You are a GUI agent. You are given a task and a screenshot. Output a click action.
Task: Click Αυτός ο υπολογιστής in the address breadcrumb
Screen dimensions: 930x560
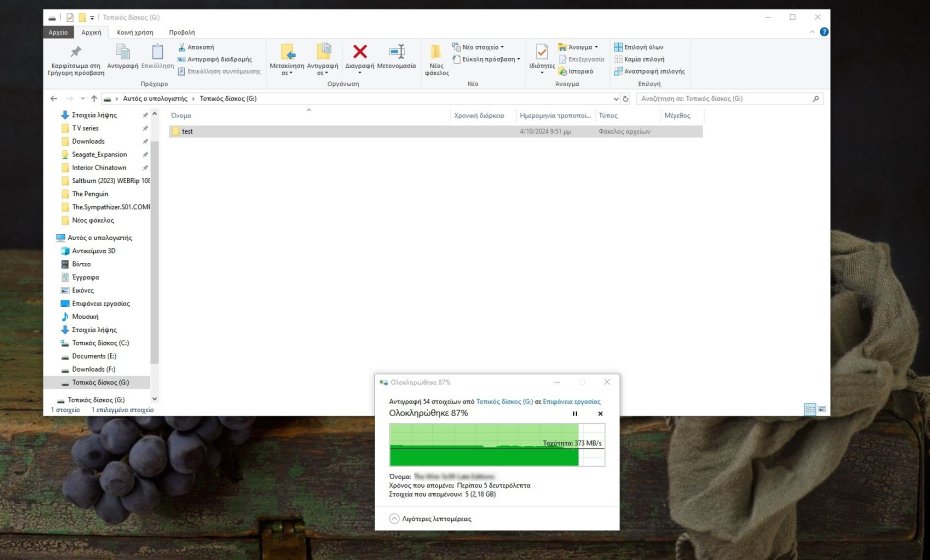155,98
